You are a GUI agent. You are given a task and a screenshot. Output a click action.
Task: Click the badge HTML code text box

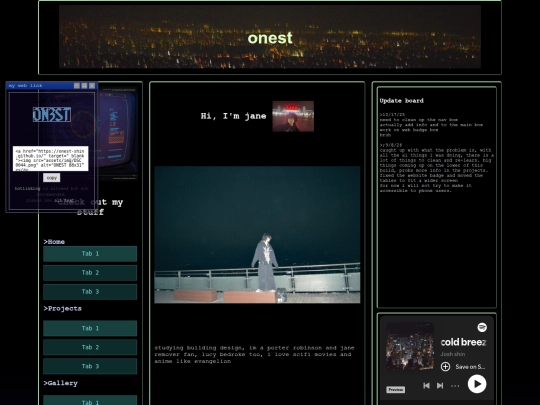[51, 158]
